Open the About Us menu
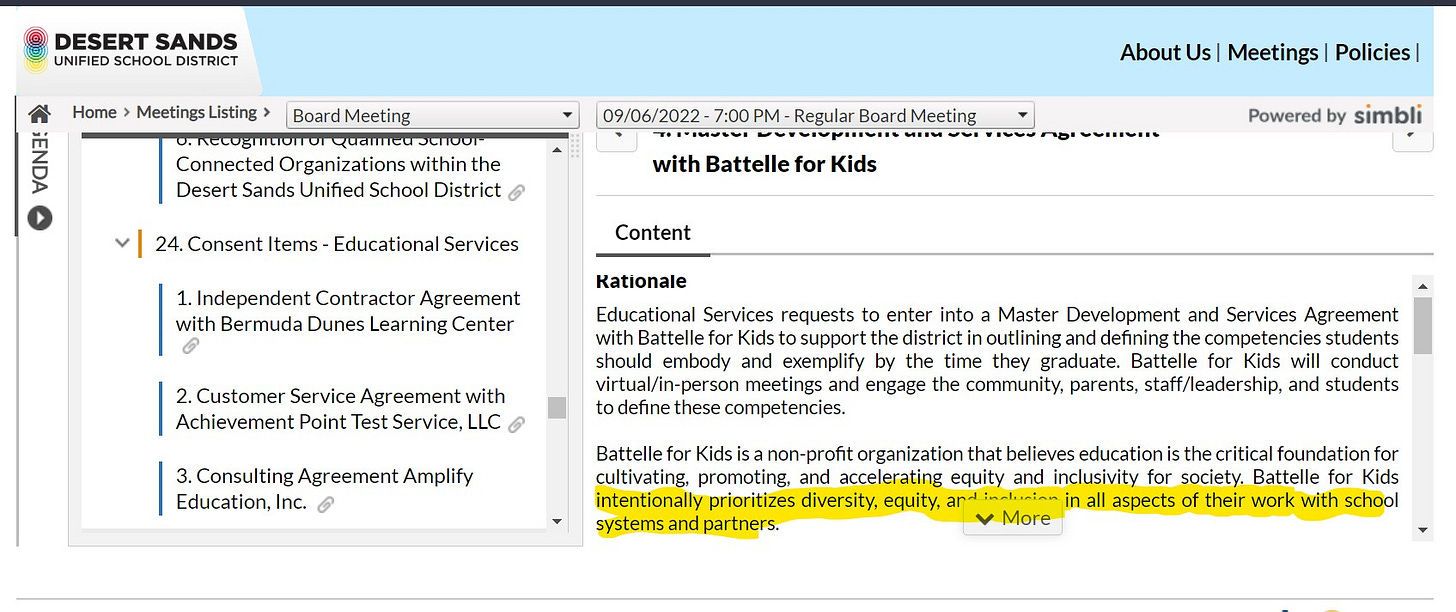Image resolution: width=1456 pixels, height=612 pixels. [1165, 52]
